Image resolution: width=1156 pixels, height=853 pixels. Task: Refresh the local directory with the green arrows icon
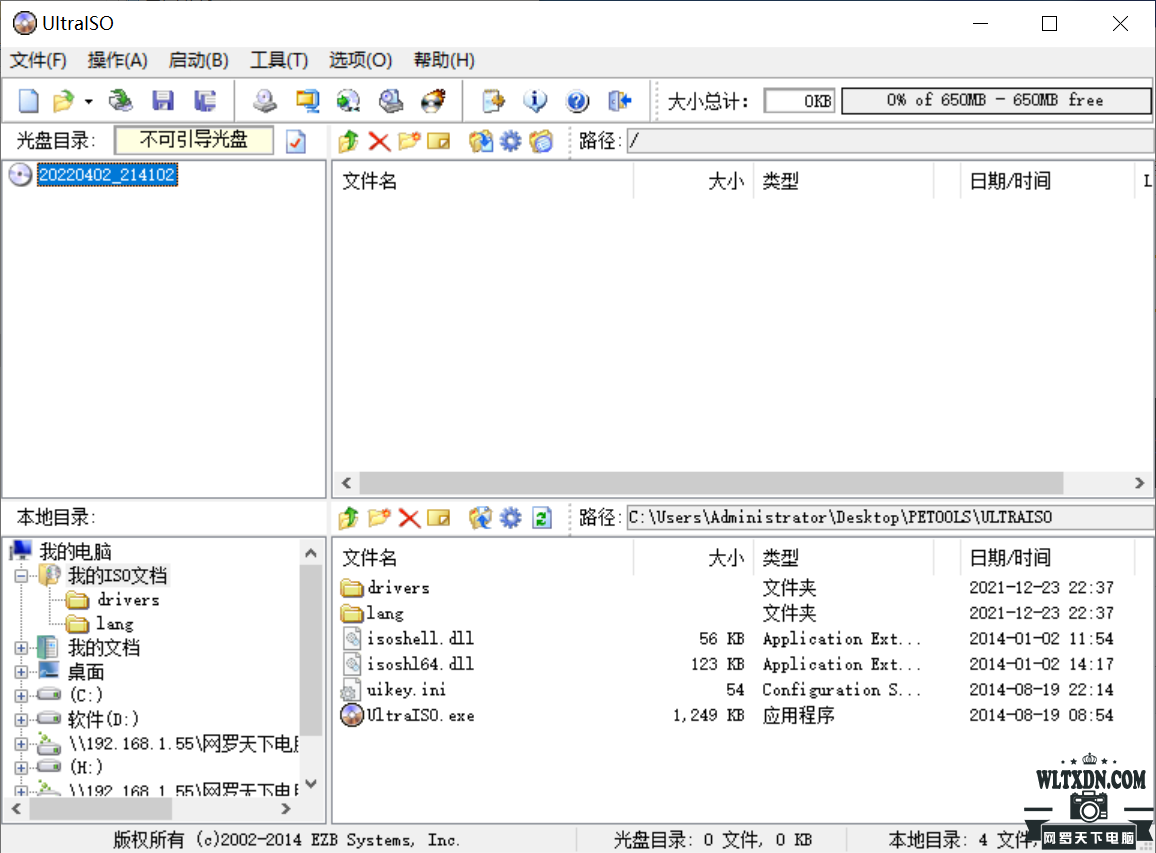tap(542, 518)
